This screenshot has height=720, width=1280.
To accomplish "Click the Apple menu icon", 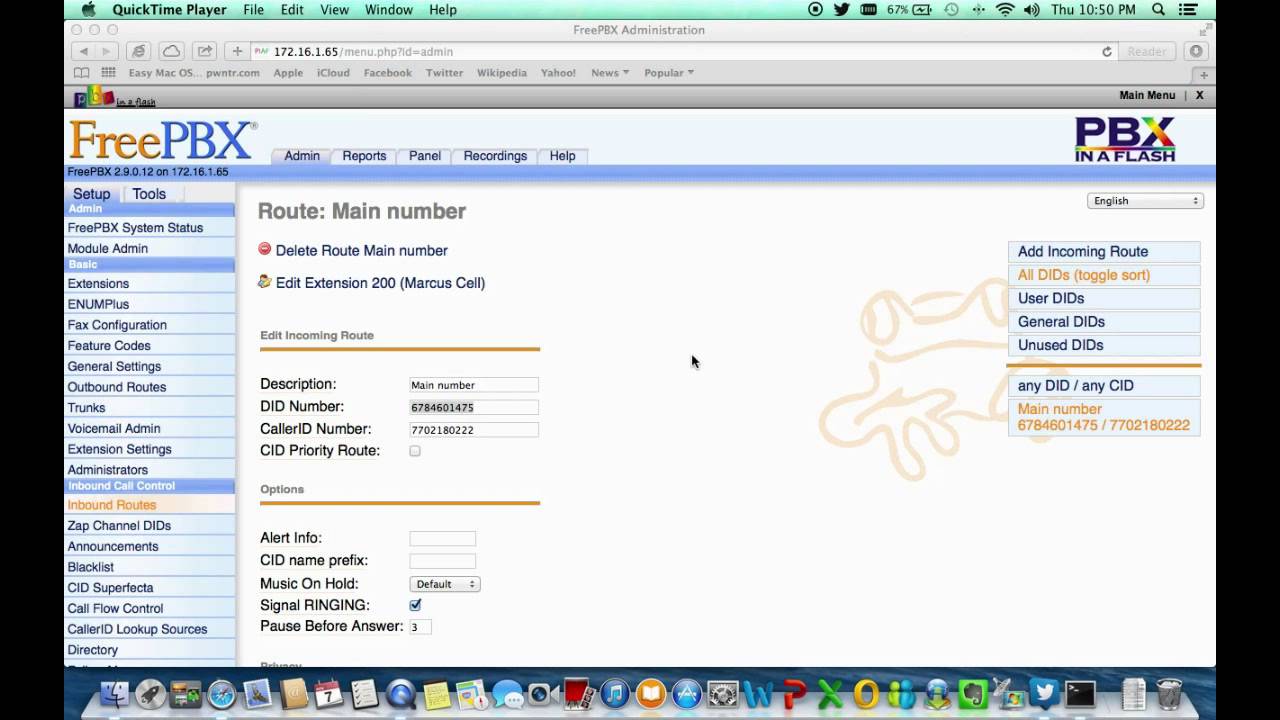I will point(88,10).
